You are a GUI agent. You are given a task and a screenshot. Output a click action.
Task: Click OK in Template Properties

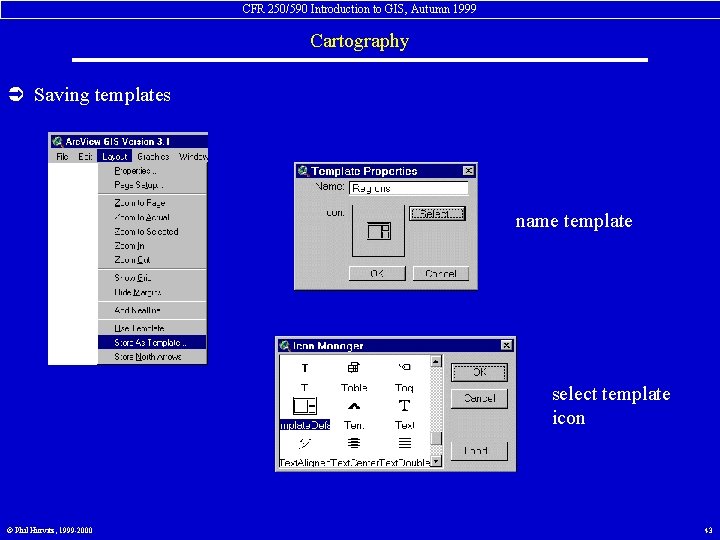click(377, 274)
